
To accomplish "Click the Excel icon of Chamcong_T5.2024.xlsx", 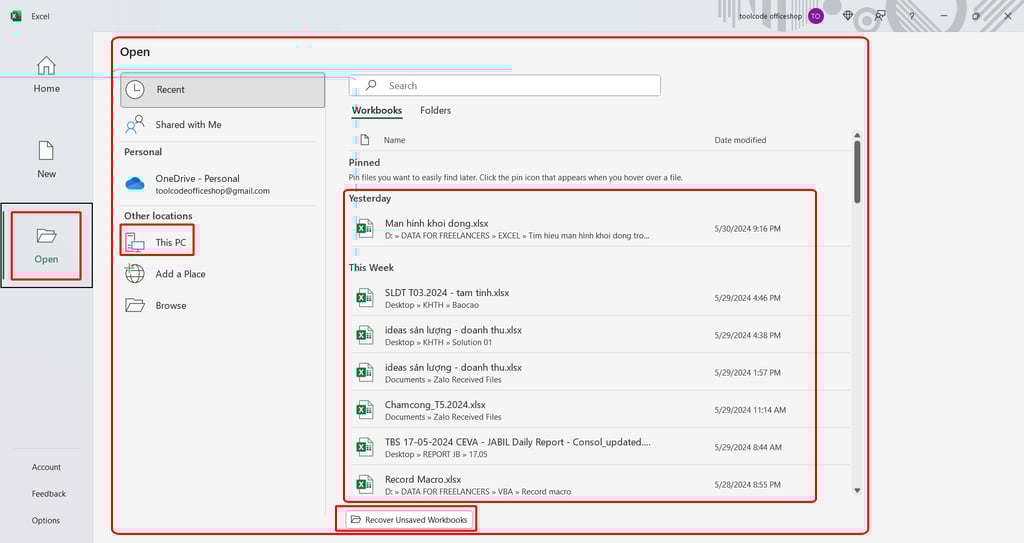I will point(364,410).
